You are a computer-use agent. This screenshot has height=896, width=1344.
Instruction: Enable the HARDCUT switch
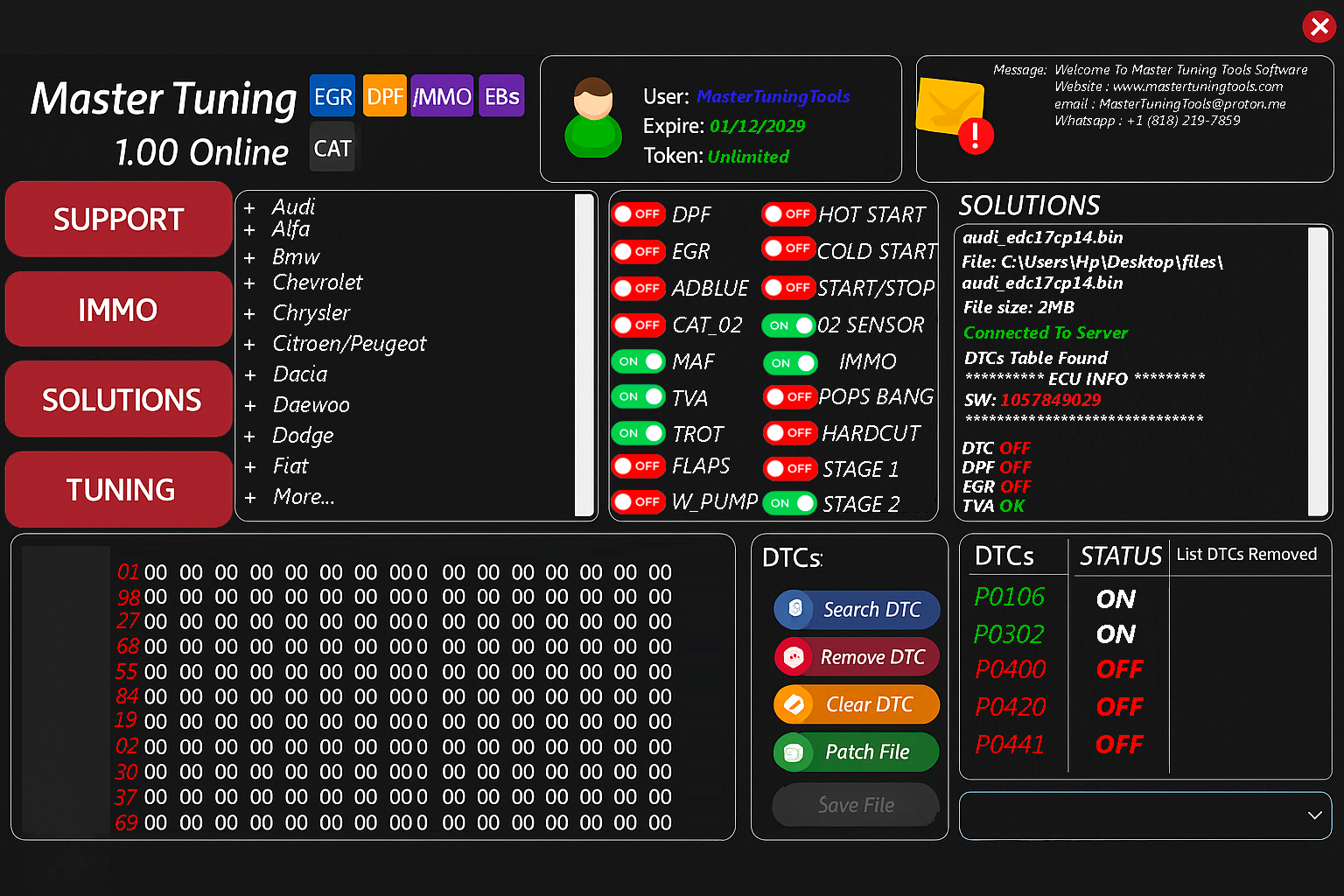[791, 432]
